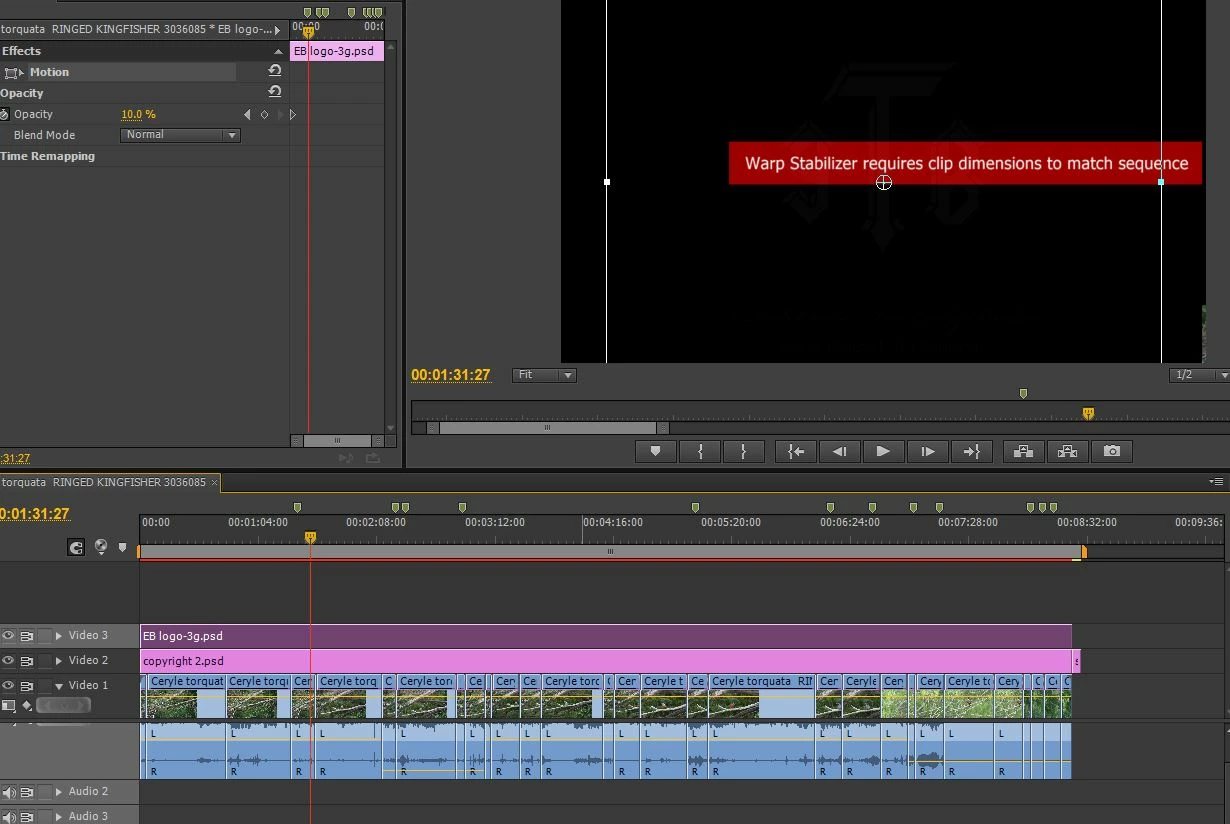Click the Program Monitor timecode 00:01:31:27
This screenshot has height=824, width=1230.
coord(451,375)
